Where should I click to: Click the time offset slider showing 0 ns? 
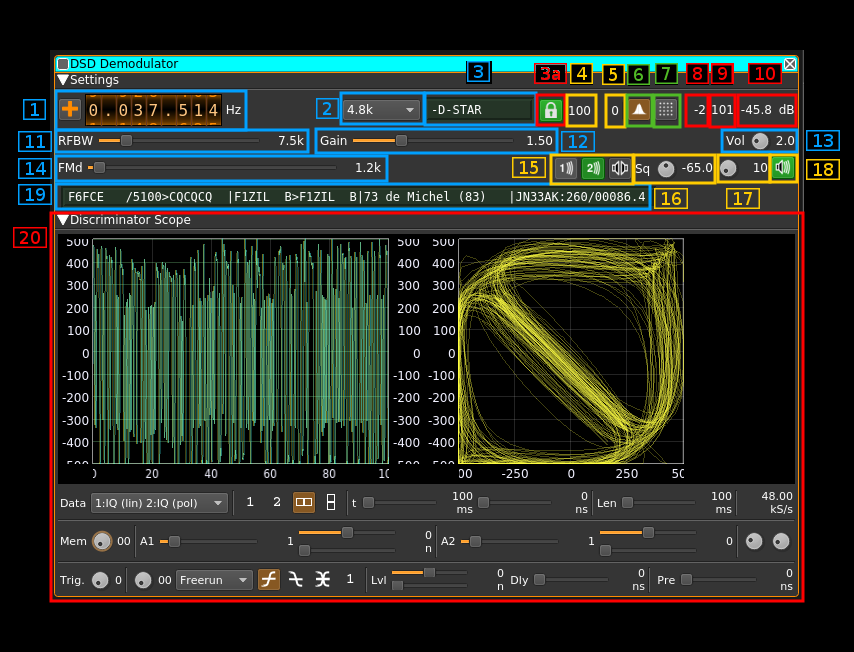click(484, 502)
